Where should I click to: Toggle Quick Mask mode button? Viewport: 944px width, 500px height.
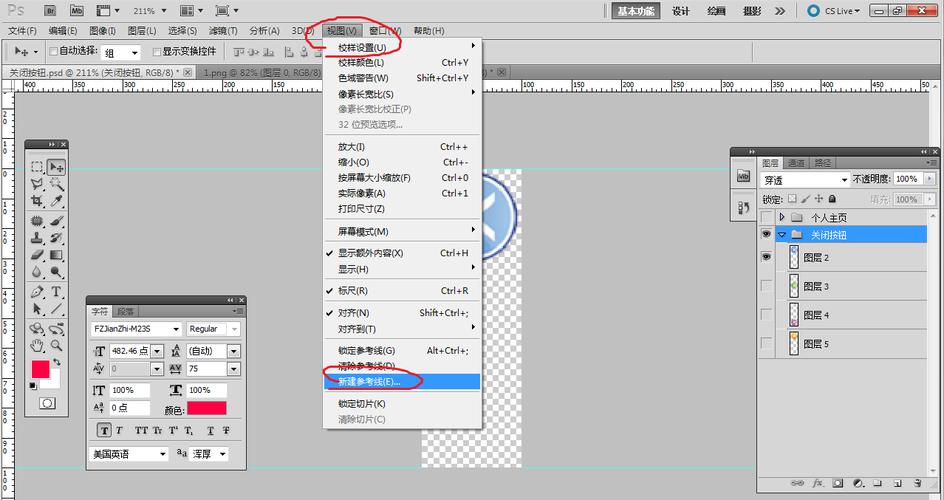48,403
